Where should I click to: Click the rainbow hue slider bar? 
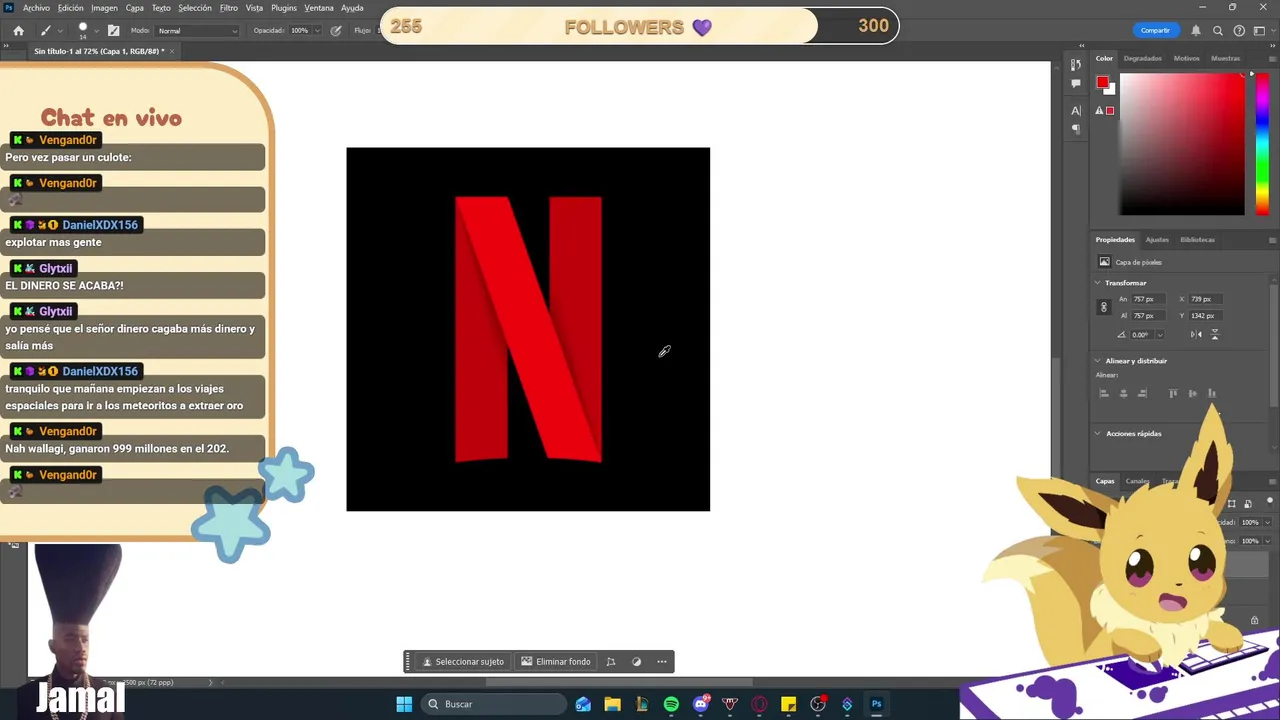[x=1262, y=145]
